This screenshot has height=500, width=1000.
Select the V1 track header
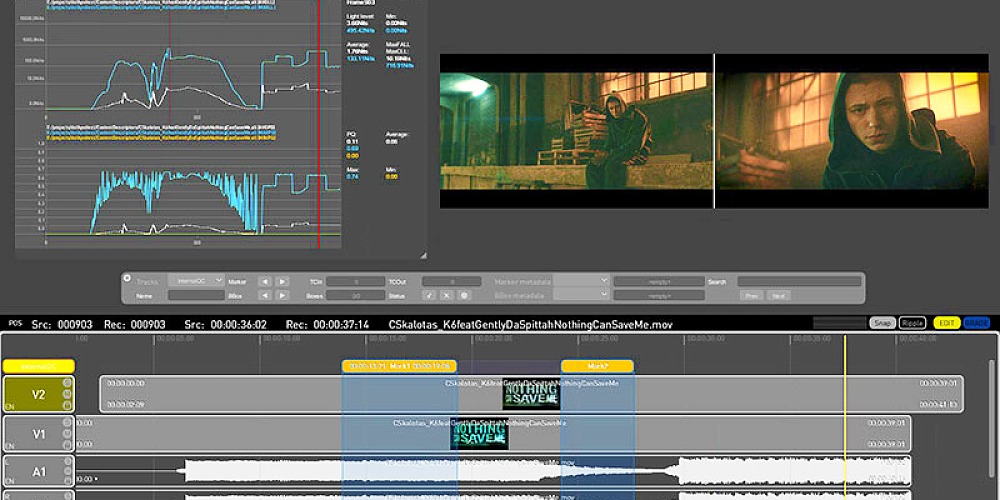tap(38, 434)
